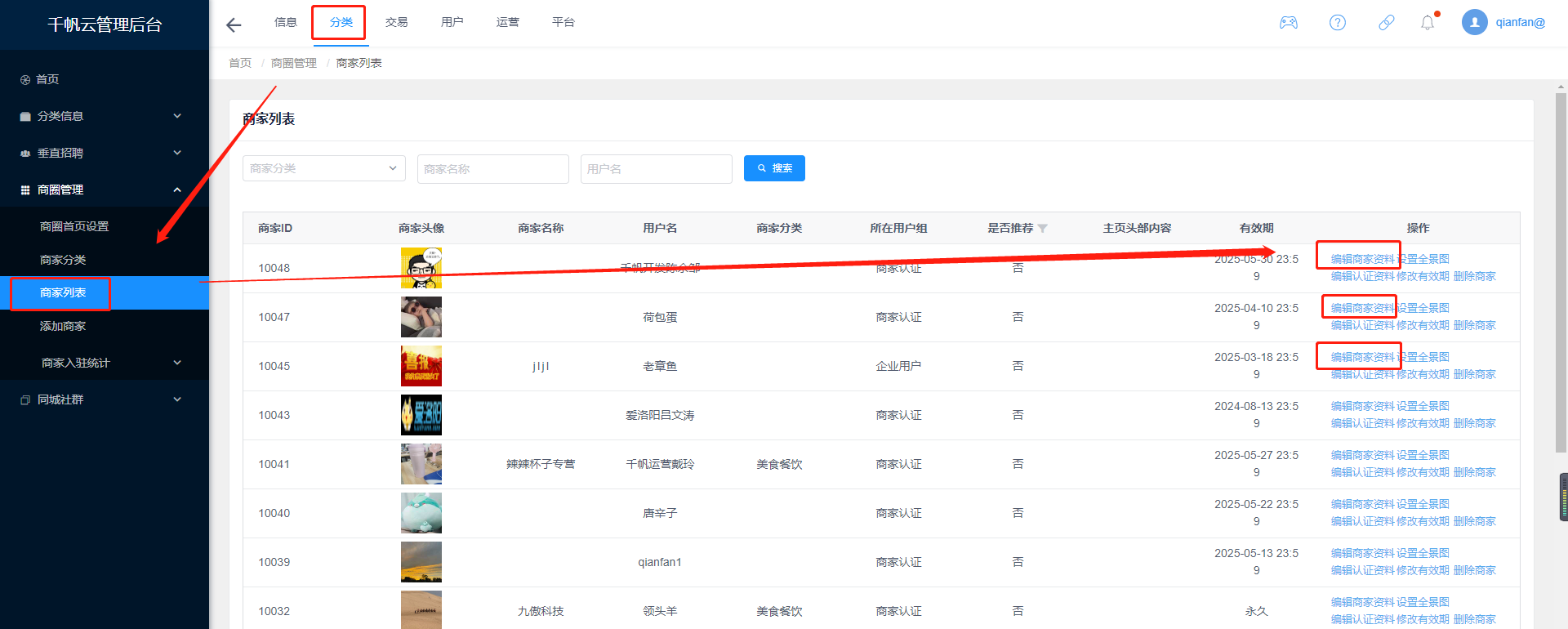Click merchant name 辣辣杯子专营
1568x629 pixels.
point(541,464)
